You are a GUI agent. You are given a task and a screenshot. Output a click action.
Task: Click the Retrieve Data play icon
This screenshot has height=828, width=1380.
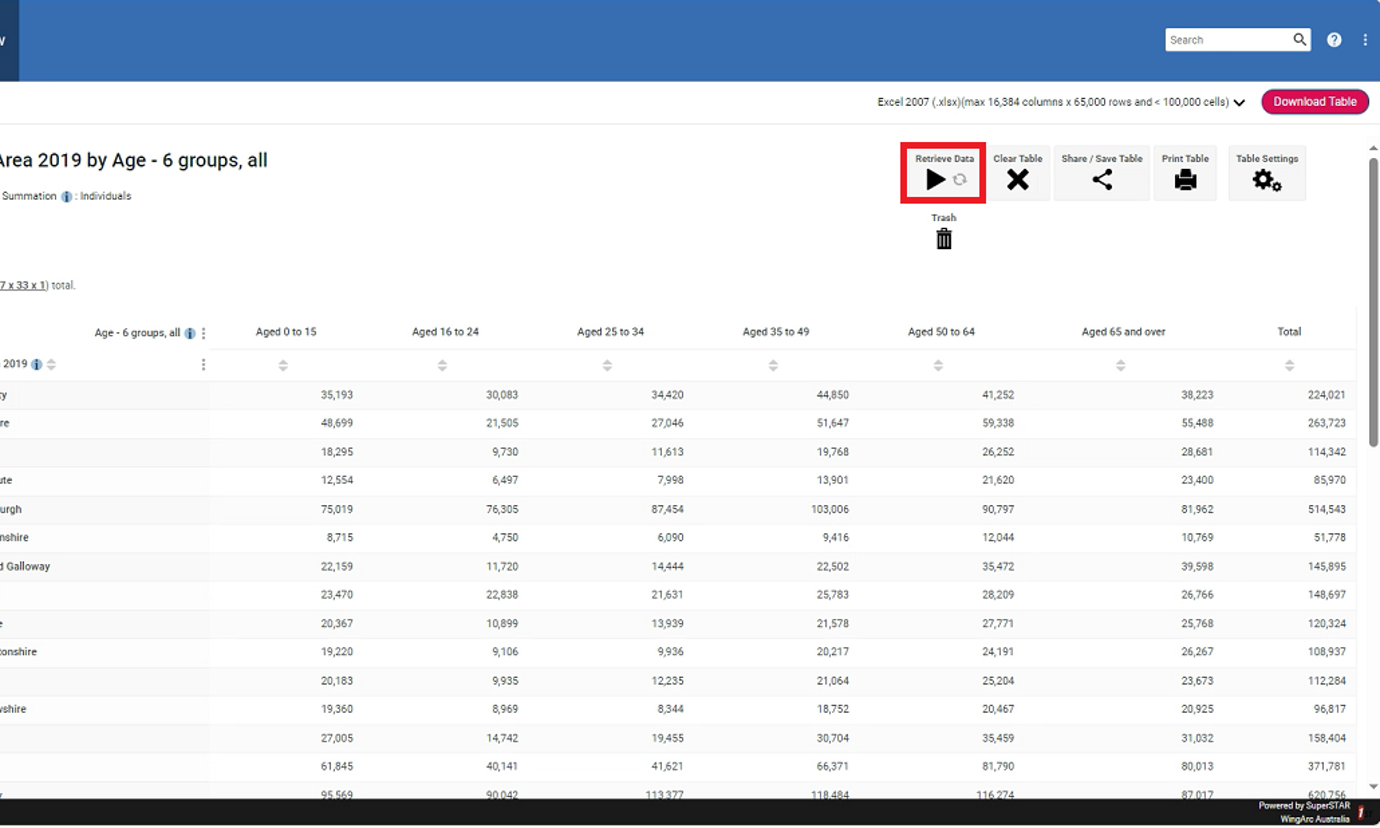pyautogui.click(x=935, y=179)
